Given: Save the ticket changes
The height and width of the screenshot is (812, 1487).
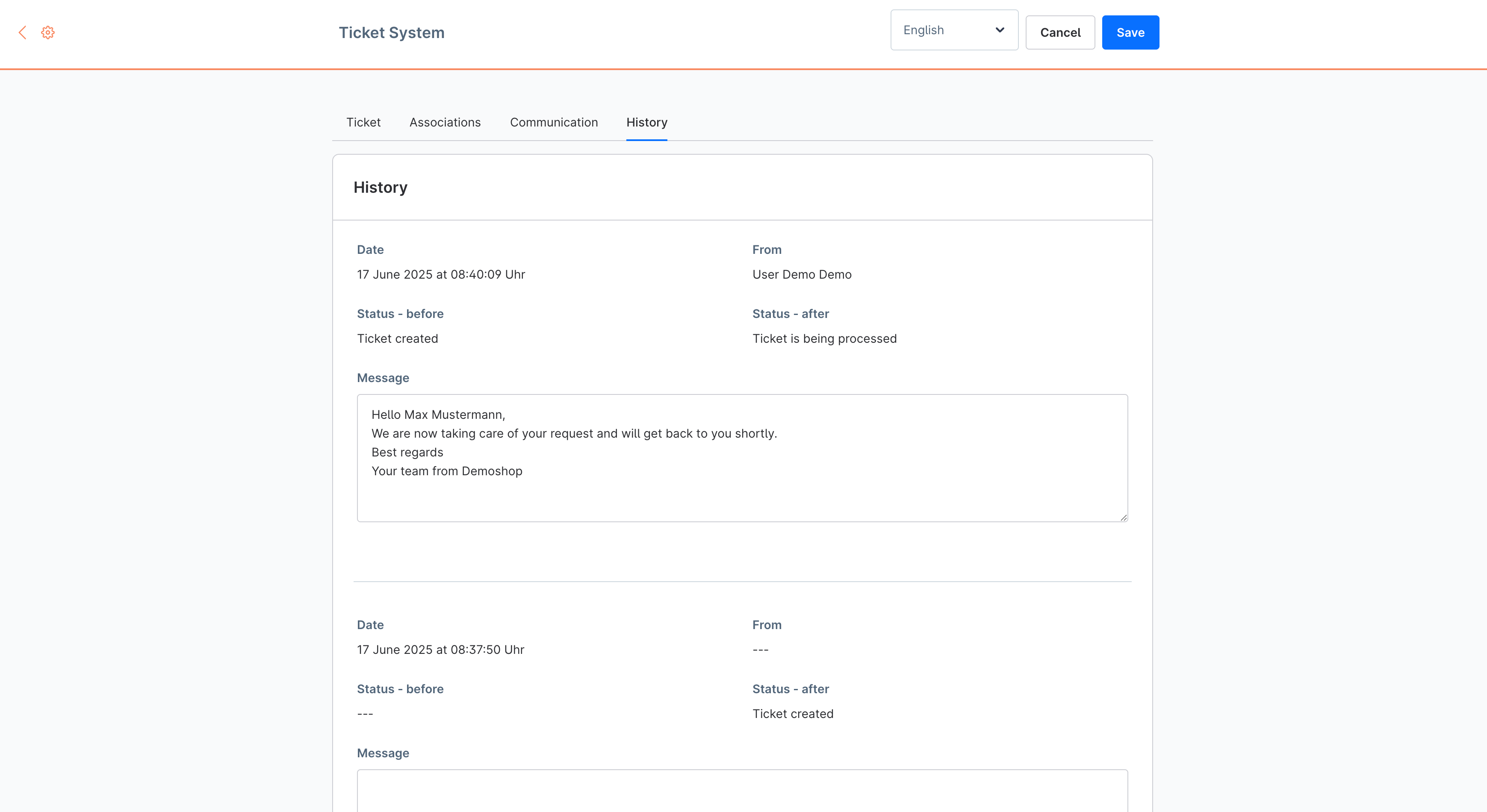Looking at the screenshot, I should tap(1130, 32).
